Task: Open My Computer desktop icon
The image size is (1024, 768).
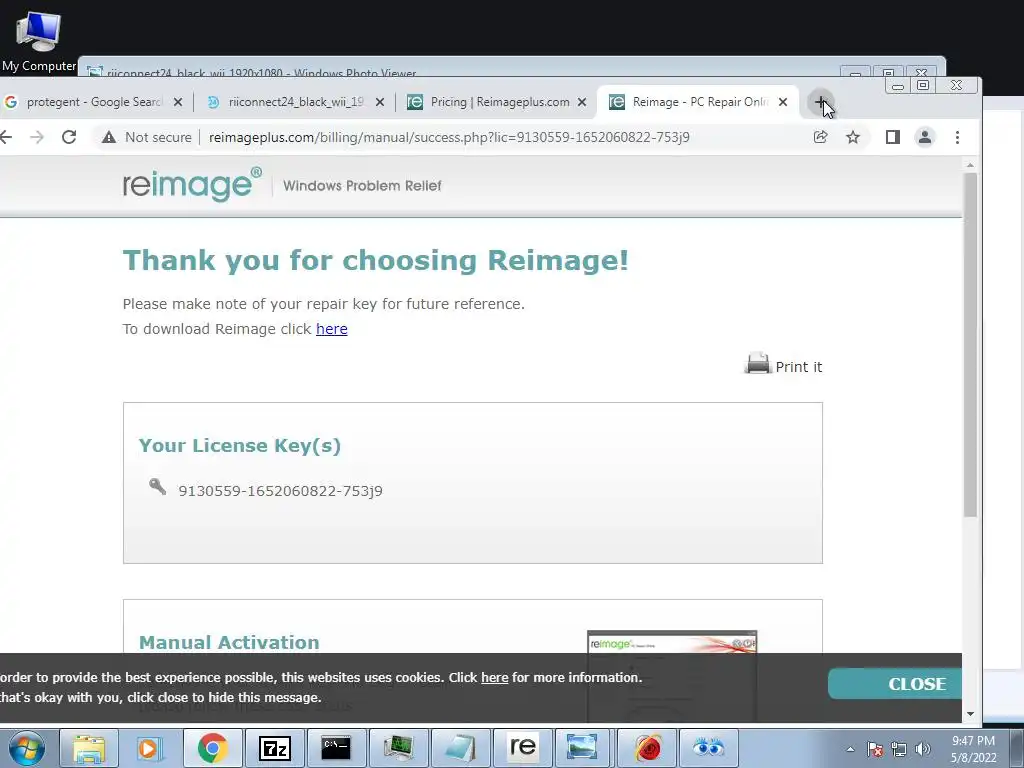Action: [39, 42]
